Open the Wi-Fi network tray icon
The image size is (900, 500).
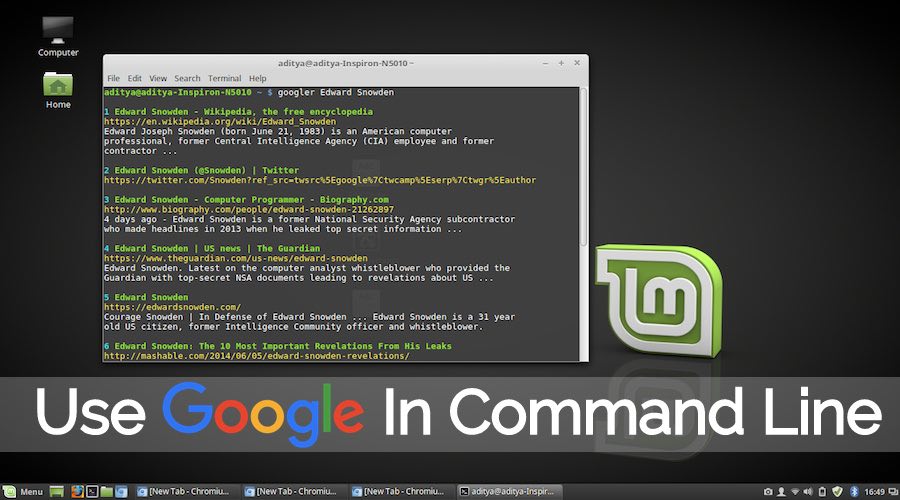(x=795, y=491)
